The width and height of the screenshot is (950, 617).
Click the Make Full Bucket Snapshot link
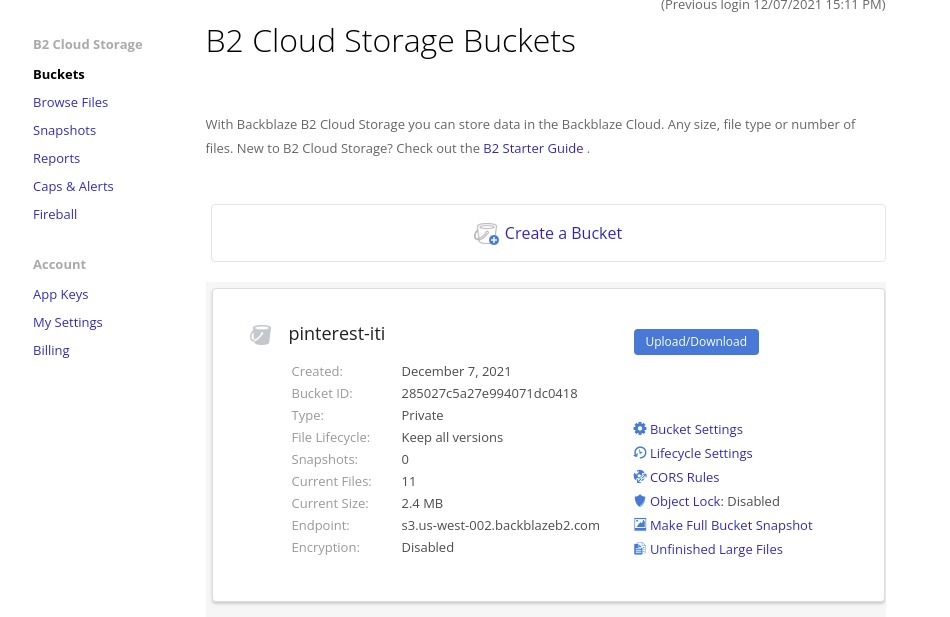731,525
